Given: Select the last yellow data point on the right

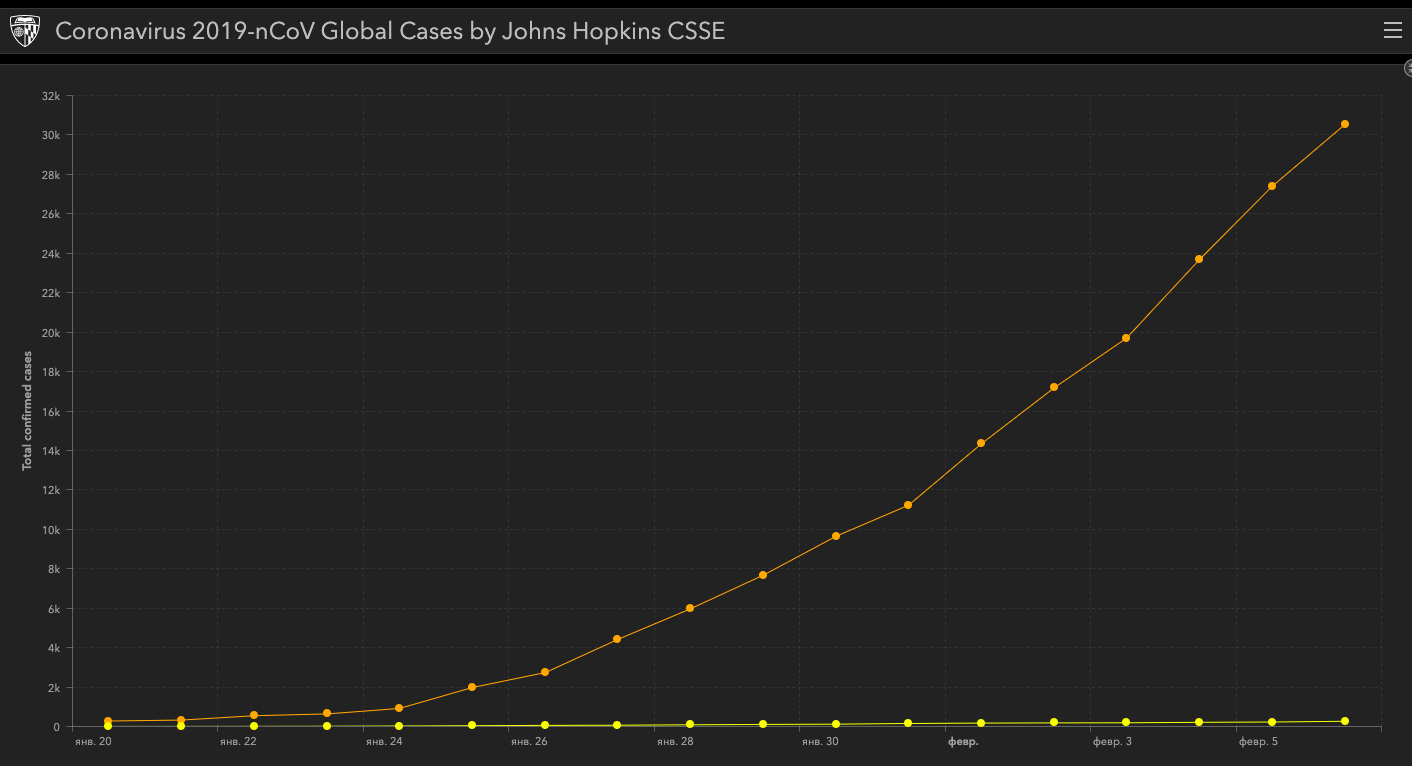Looking at the screenshot, I should (1345, 721).
